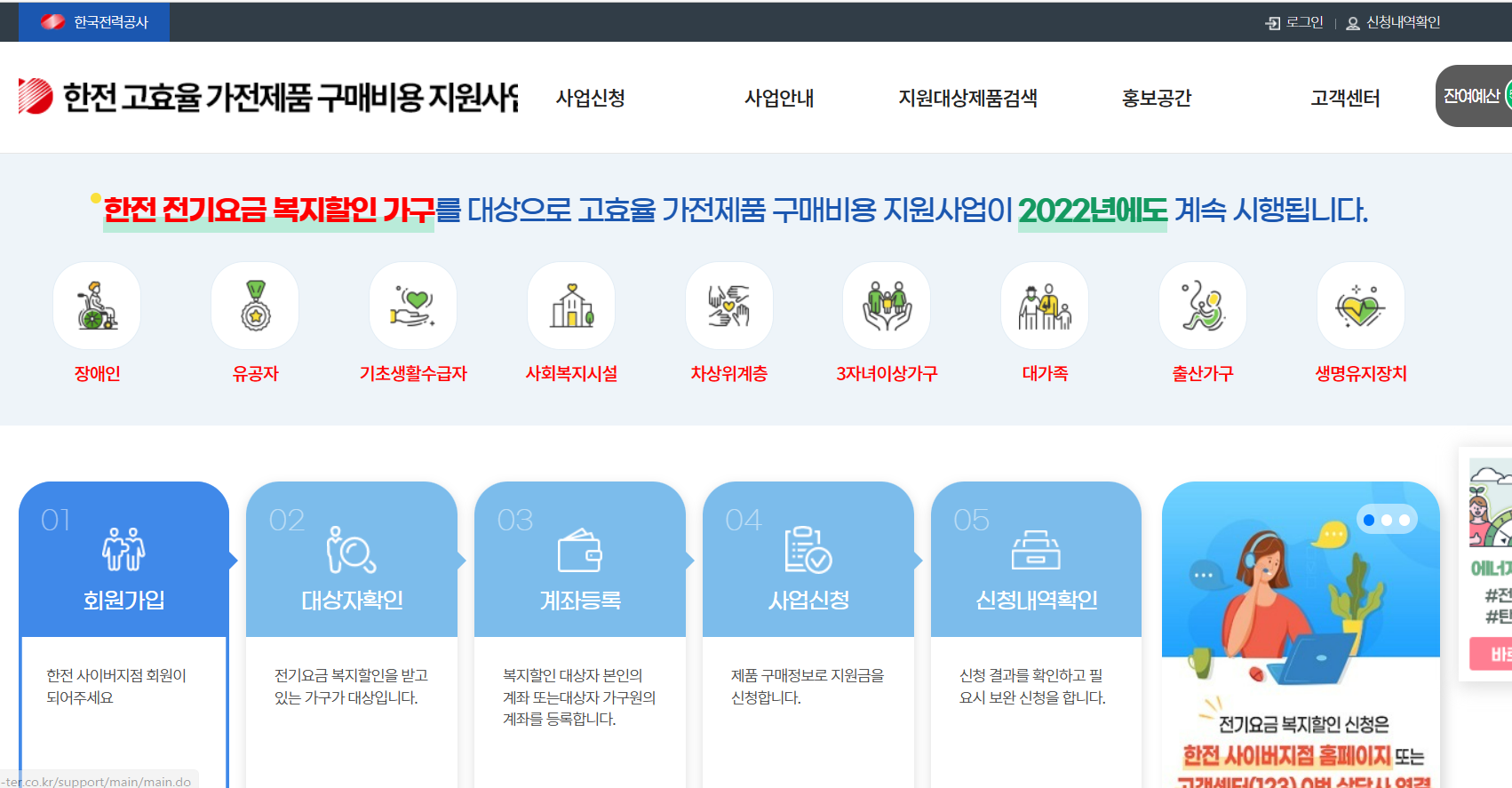Click the 장애인 label text
The width and height of the screenshot is (1512, 788).
[x=97, y=374]
